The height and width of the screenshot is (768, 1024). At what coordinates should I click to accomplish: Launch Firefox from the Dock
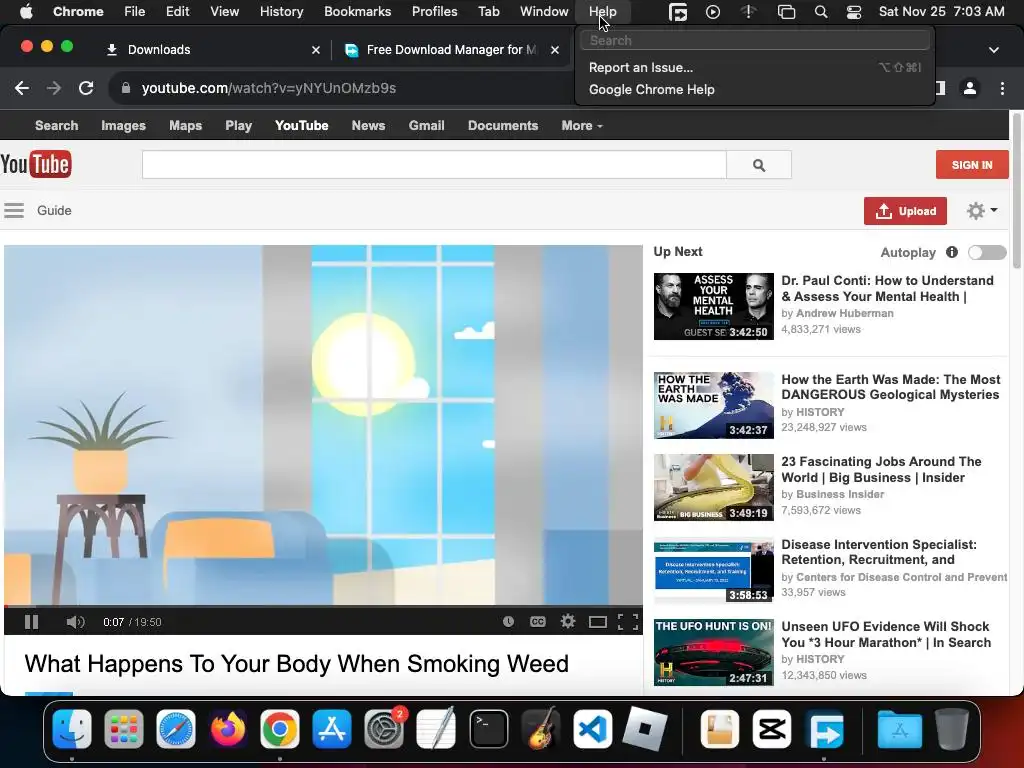coord(227,729)
